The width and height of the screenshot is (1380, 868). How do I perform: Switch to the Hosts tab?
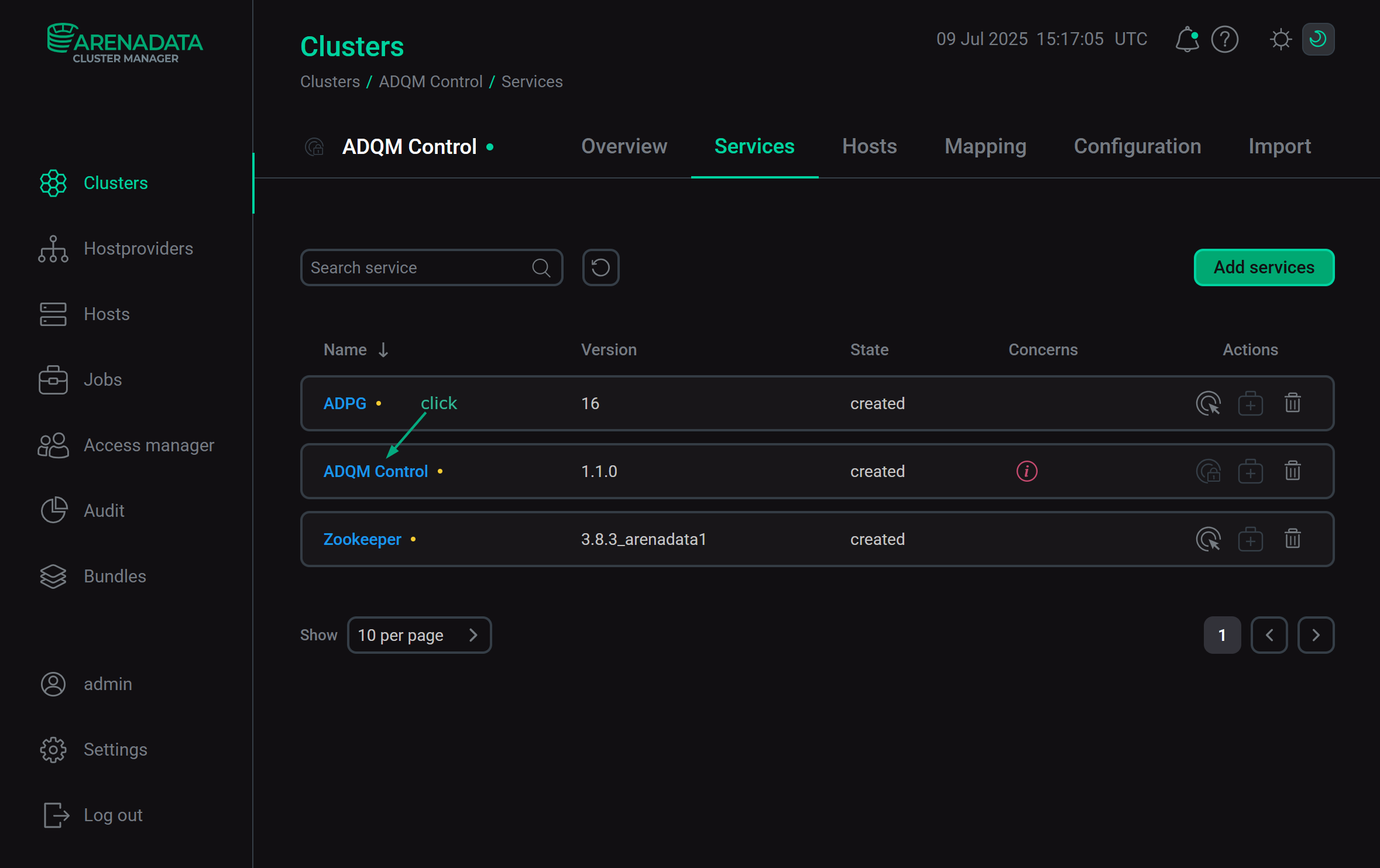point(869,146)
